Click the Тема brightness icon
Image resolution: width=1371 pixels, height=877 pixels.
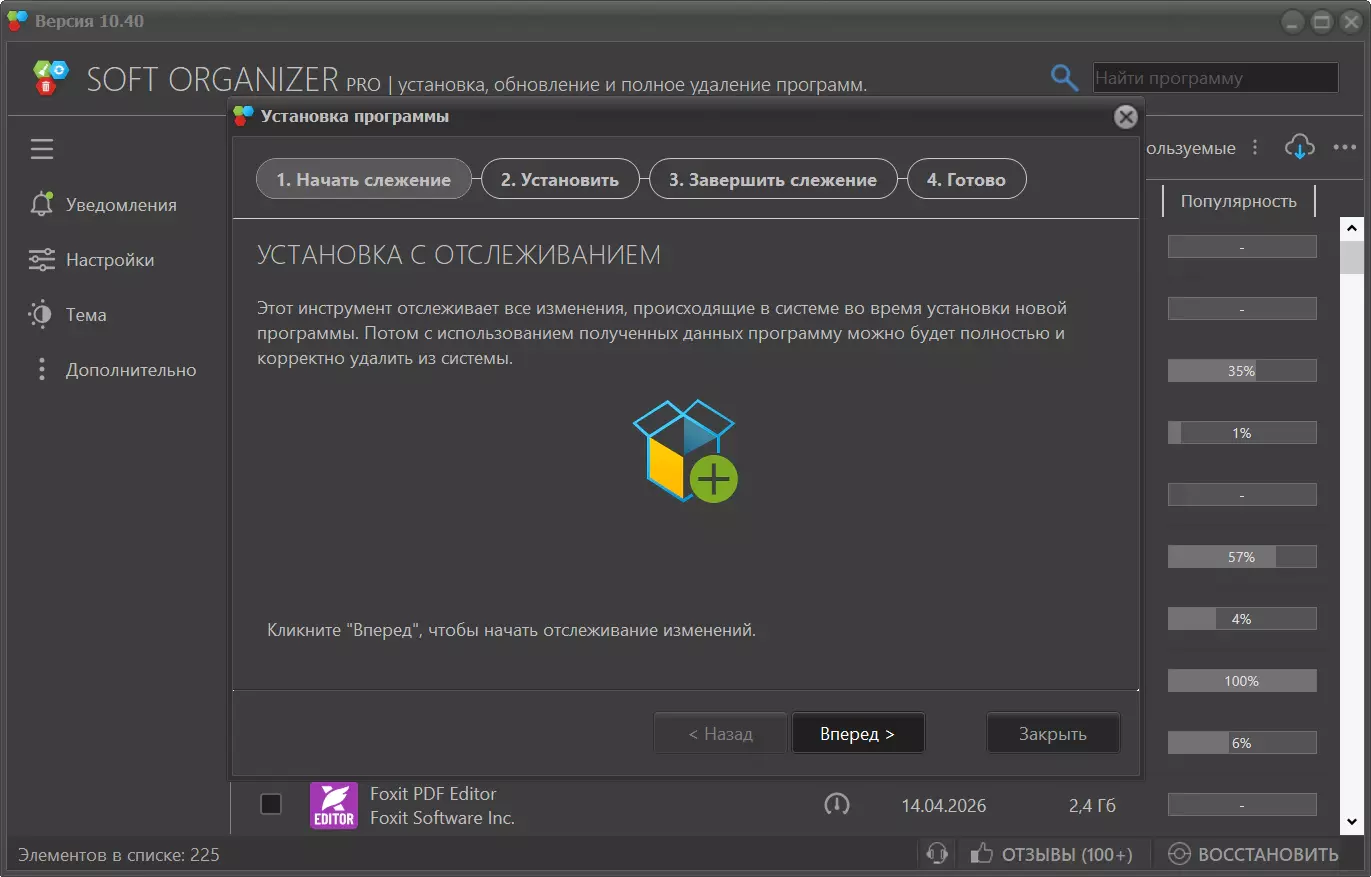coord(41,315)
